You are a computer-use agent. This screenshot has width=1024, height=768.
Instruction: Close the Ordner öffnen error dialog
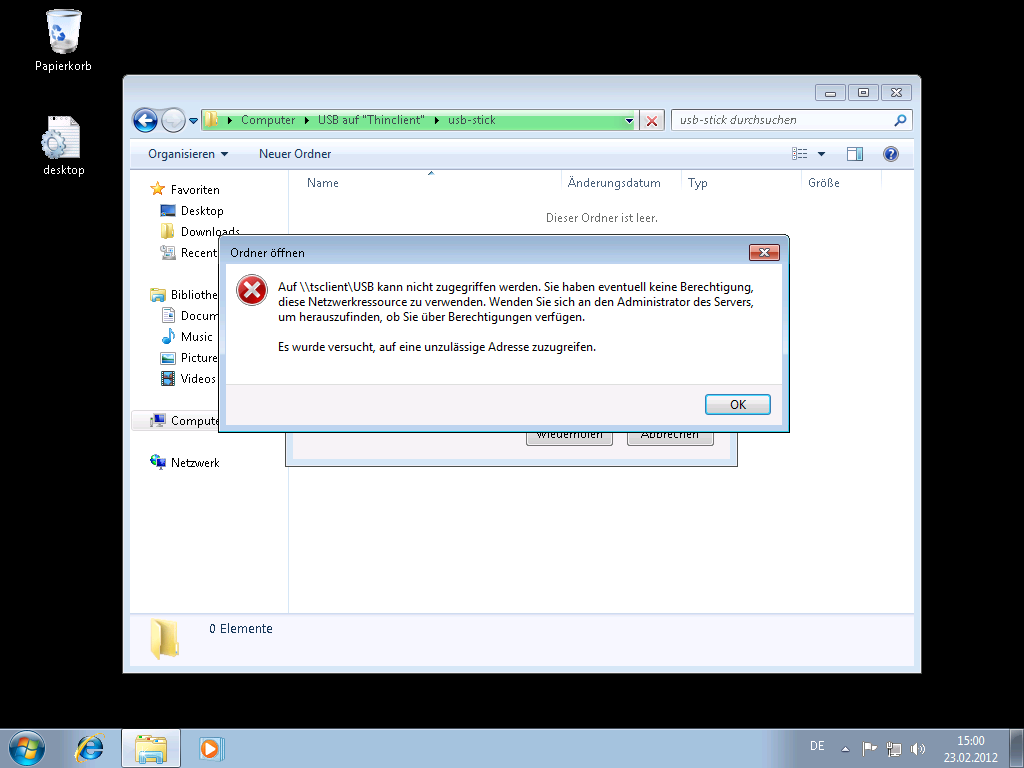(764, 253)
